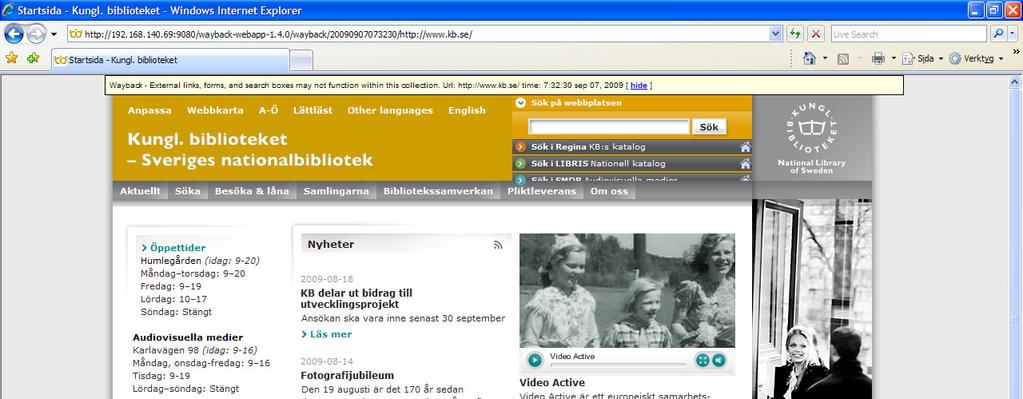Click the Sök button
Screen dimensions: 1023x399
[709, 126]
